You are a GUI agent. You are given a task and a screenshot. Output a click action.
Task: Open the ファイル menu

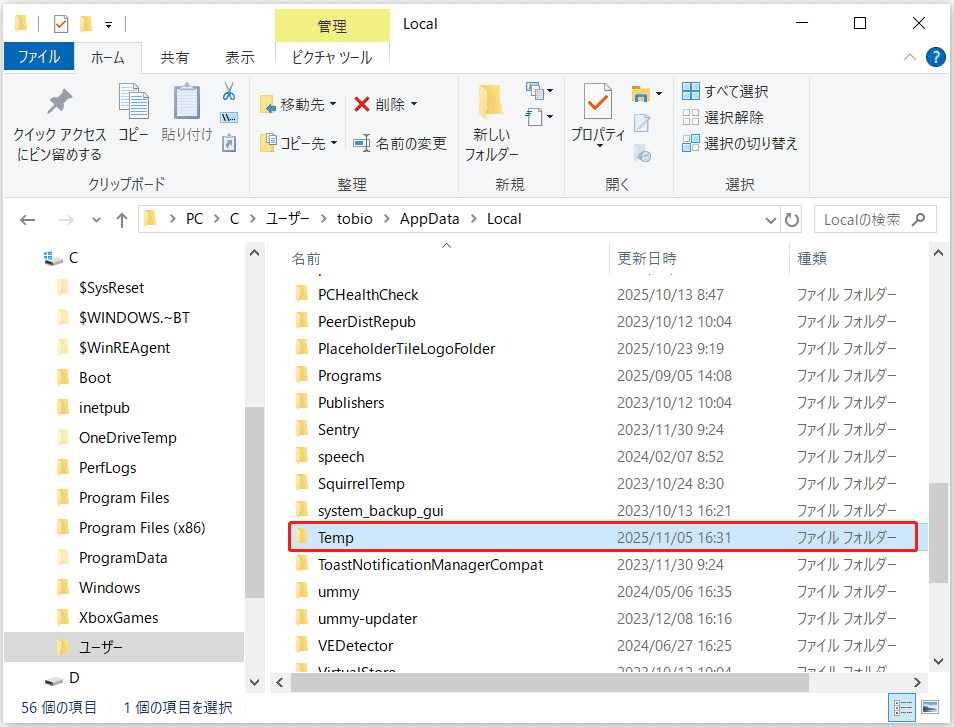click(x=39, y=57)
